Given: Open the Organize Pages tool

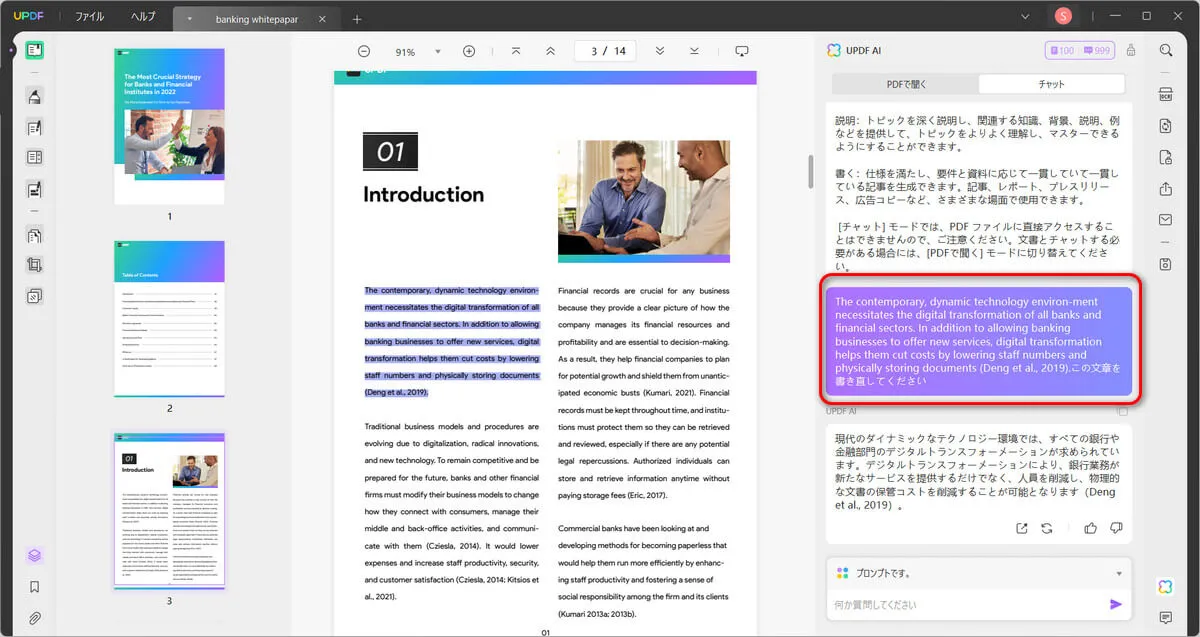Looking at the screenshot, I should point(35,236).
